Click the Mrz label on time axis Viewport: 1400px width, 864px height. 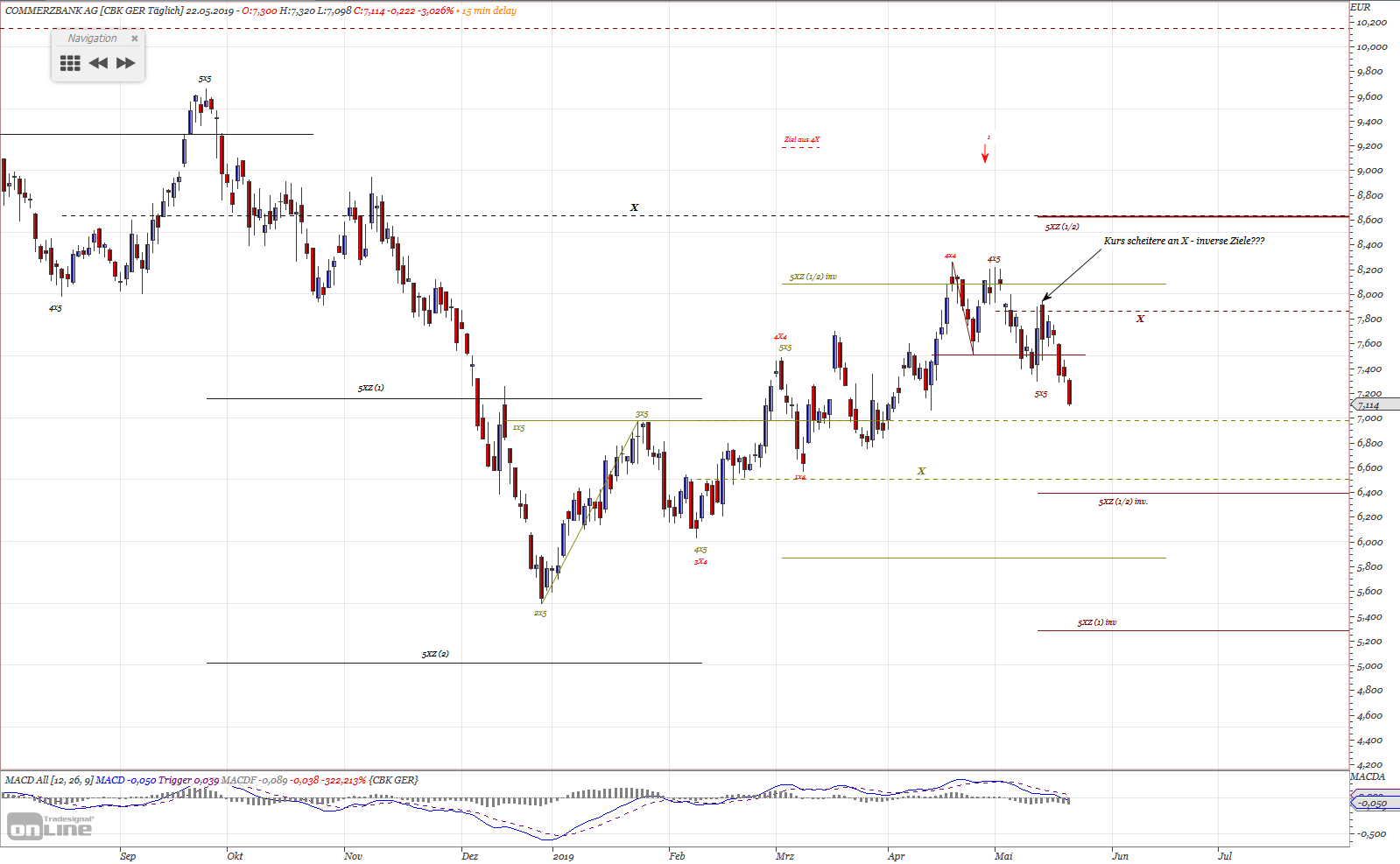[x=784, y=856]
